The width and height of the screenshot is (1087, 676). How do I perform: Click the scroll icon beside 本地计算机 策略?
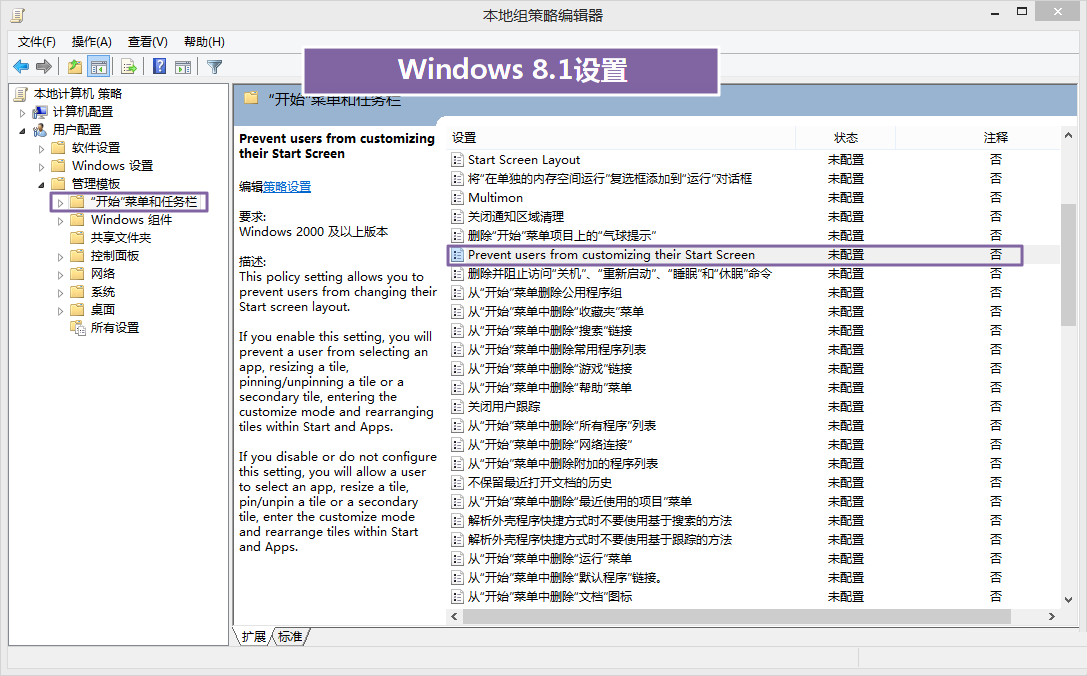pos(21,94)
